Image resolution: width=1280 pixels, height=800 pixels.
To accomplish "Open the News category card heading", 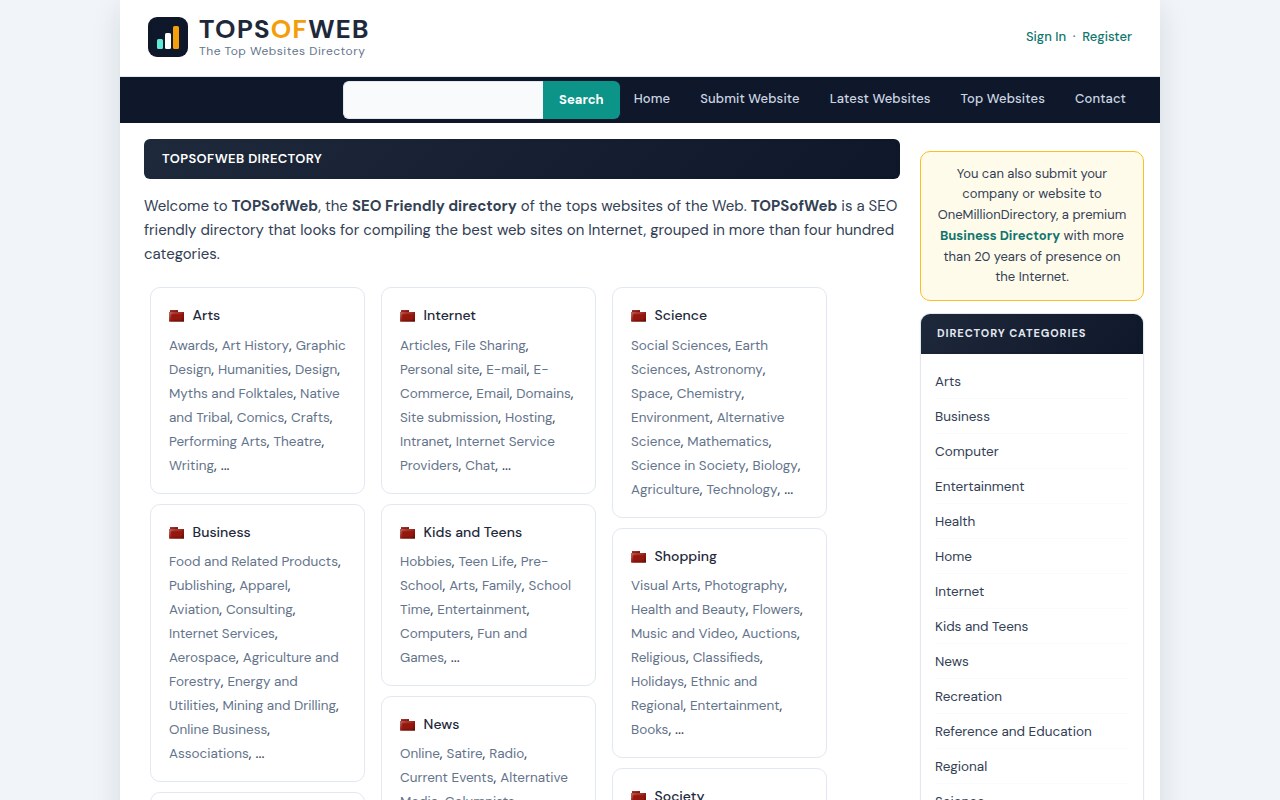I will tap(441, 725).
